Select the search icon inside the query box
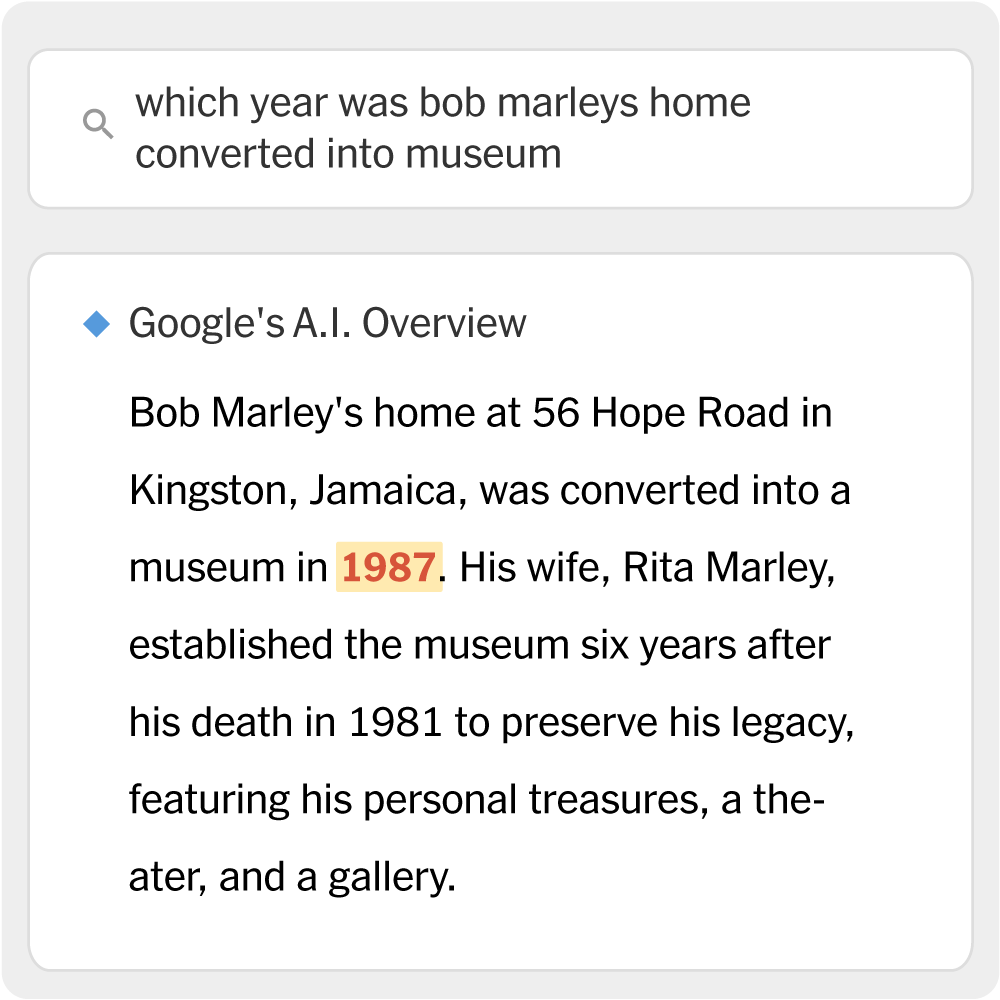 tap(97, 122)
